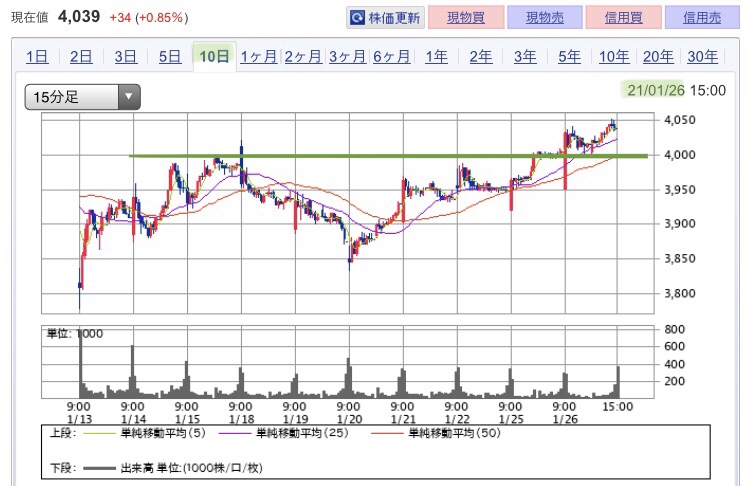Click the 現物売 sell button

(545, 18)
